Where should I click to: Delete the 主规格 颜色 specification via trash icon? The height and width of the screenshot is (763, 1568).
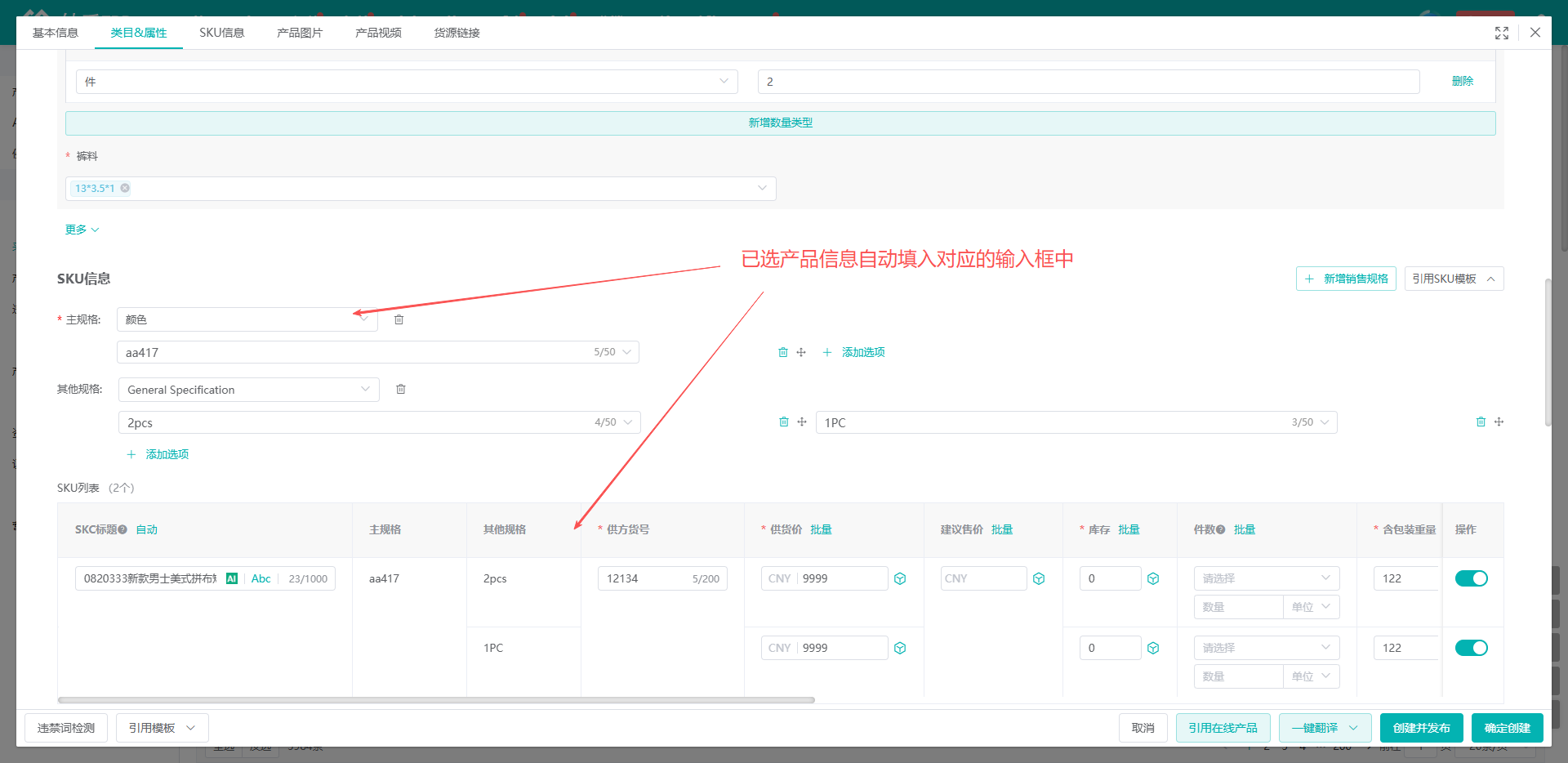399,319
